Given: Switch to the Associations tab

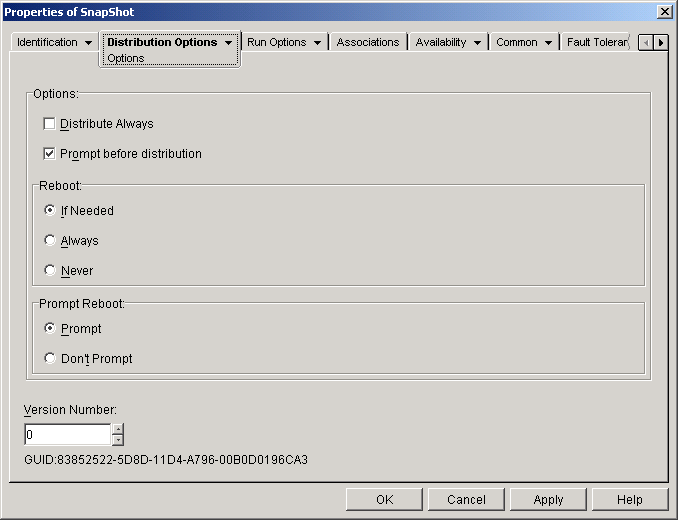Looking at the screenshot, I should click(368, 43).
